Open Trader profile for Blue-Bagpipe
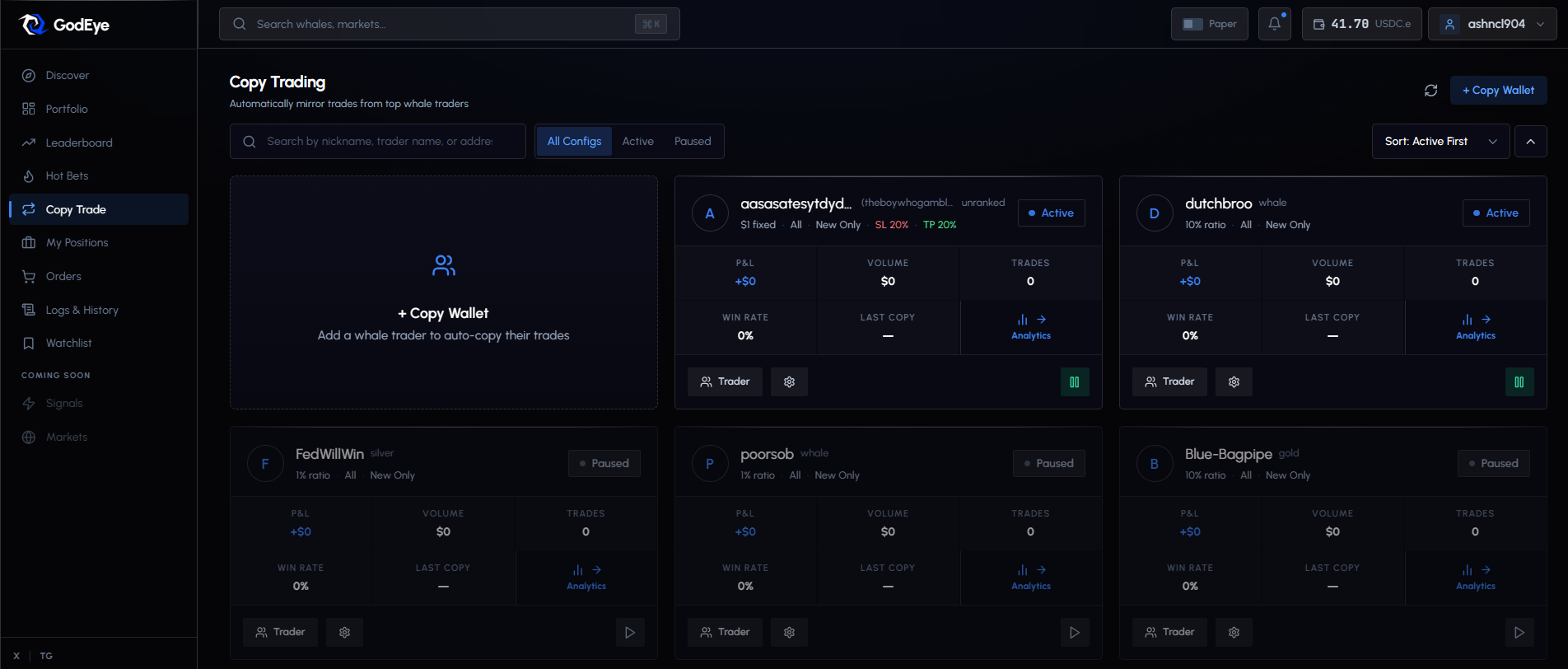The height and width of the screenshot is (669, 1568). 1169,632
